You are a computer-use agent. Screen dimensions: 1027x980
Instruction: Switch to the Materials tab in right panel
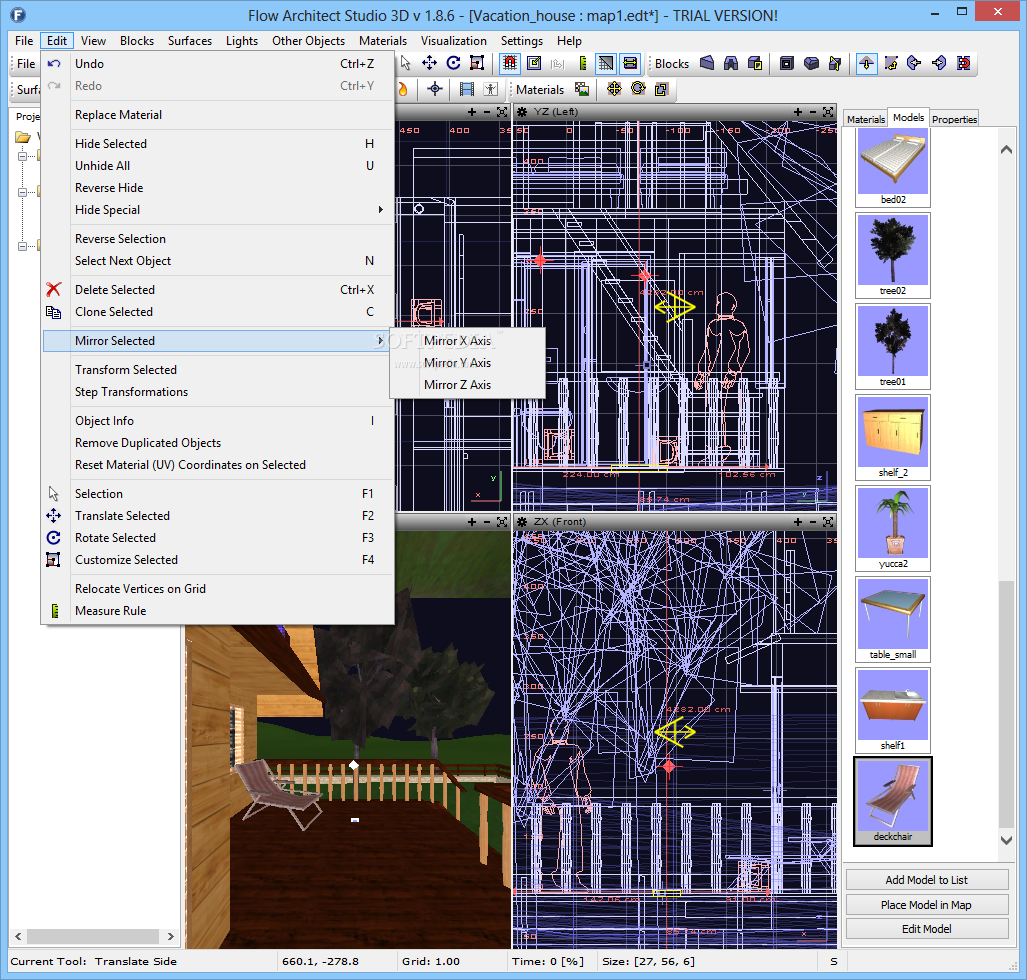click(865, 119)
